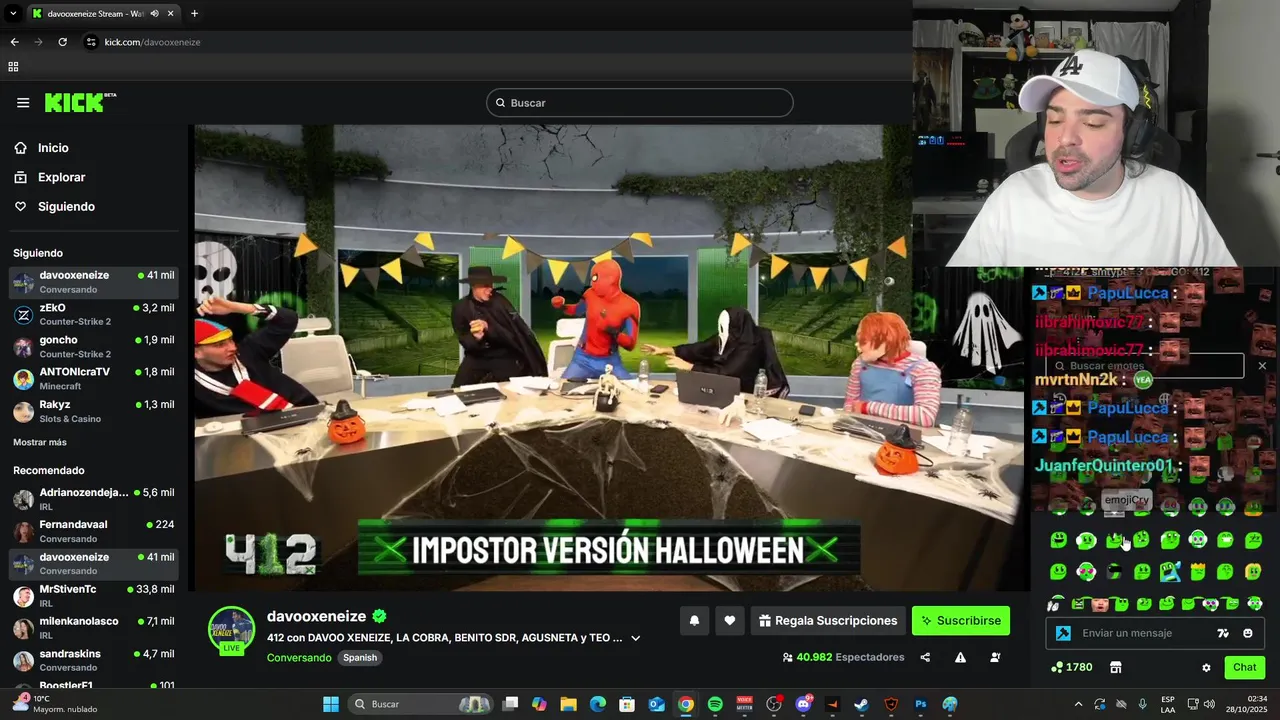Click Regala Suscripciones button
The width and height of the screenshot is (1280, 720).
828,621
